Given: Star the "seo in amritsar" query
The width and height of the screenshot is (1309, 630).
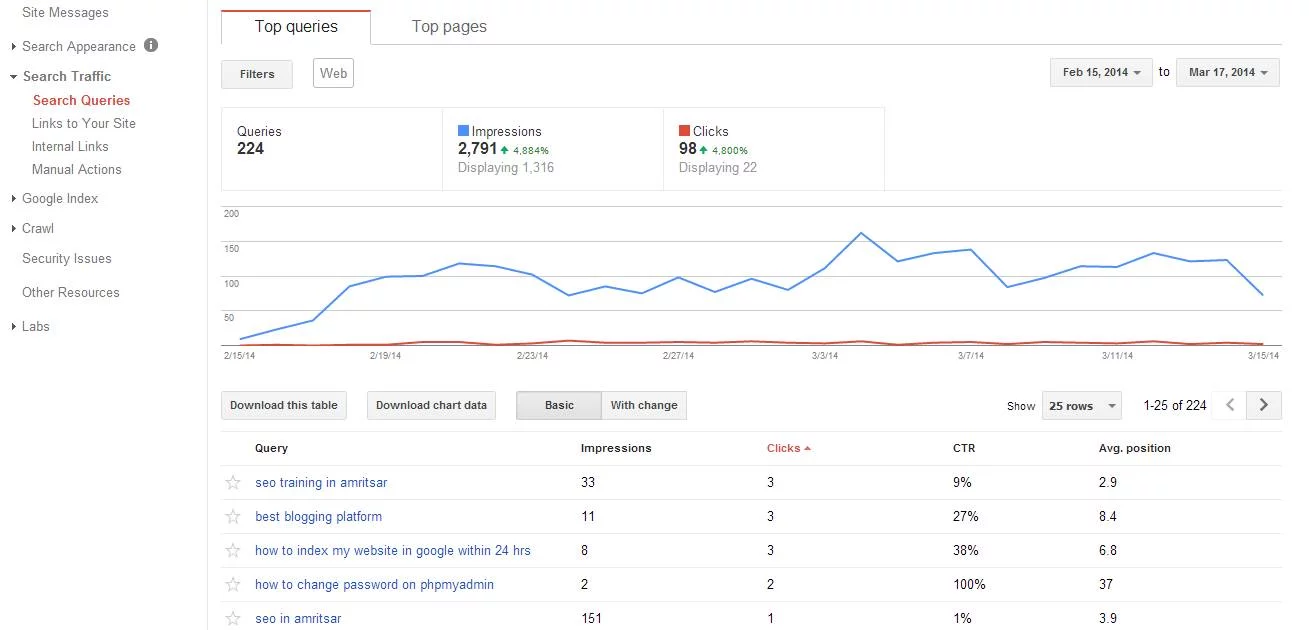Looking at the screenshot, I should click(232, 618).
